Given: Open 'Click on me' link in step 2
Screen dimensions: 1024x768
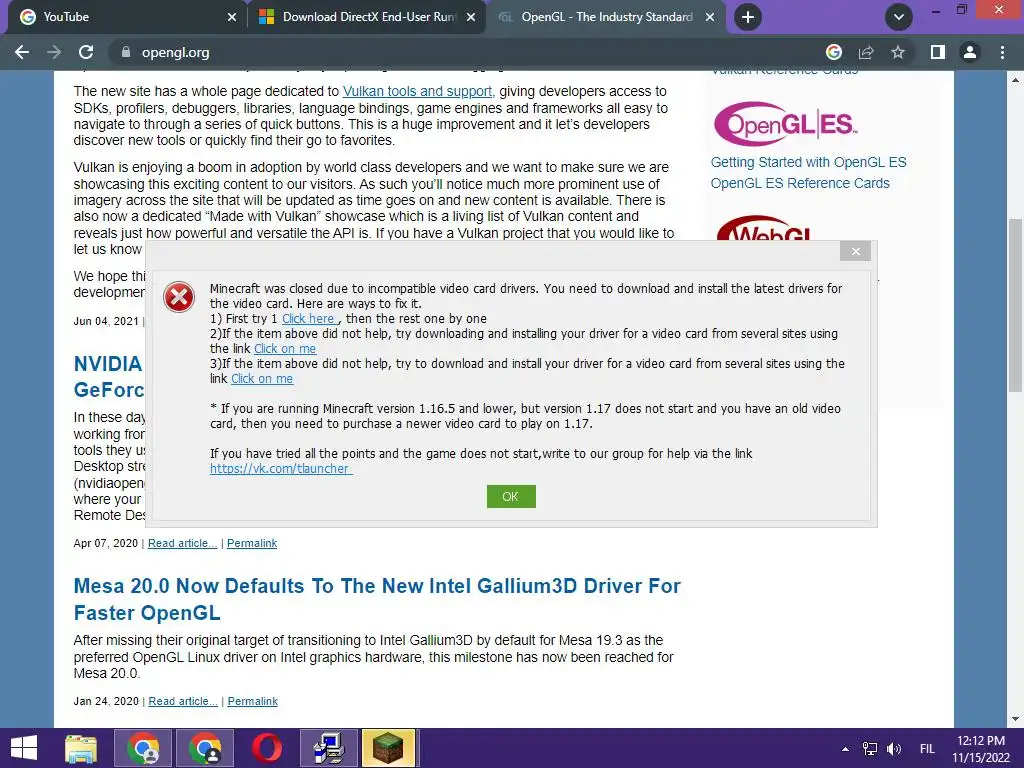Looking at the screenshot, I should pyautogui.click(x=285, y=349).
